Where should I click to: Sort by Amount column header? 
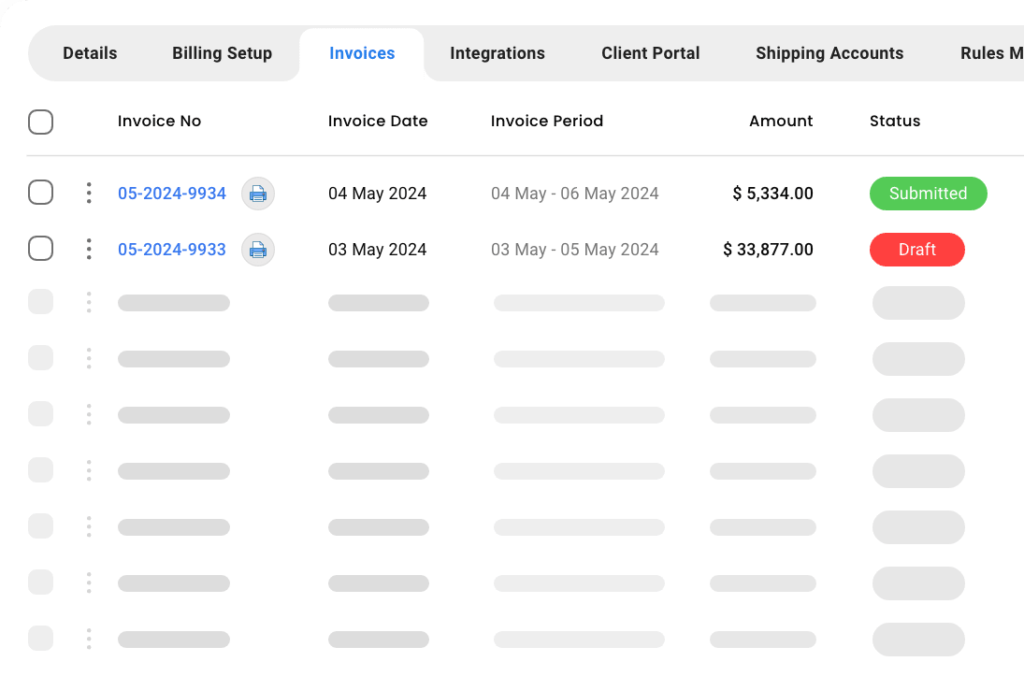[x=781, y=121]
